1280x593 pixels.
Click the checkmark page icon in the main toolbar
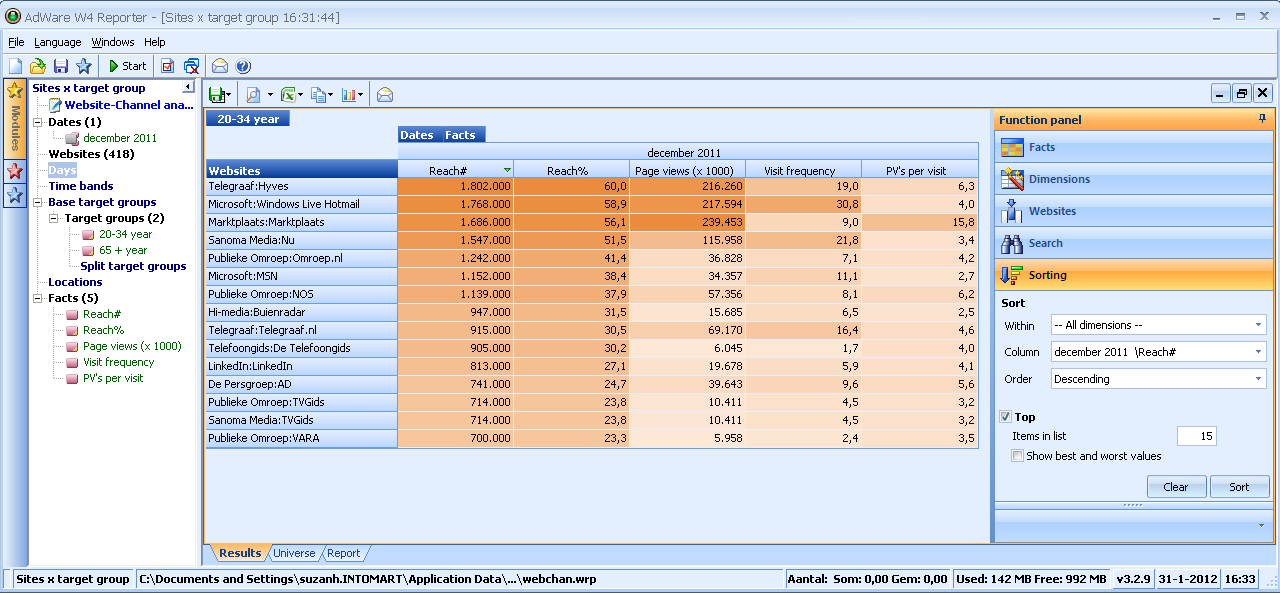point(167,66)
